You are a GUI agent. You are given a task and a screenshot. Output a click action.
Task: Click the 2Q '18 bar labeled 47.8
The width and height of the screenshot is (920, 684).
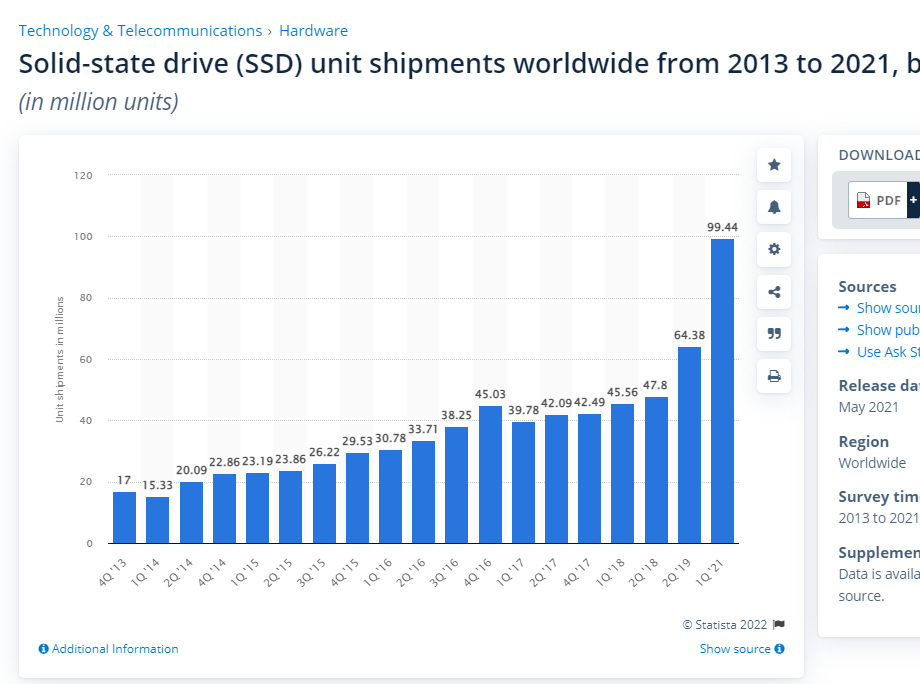pos(657,470)
